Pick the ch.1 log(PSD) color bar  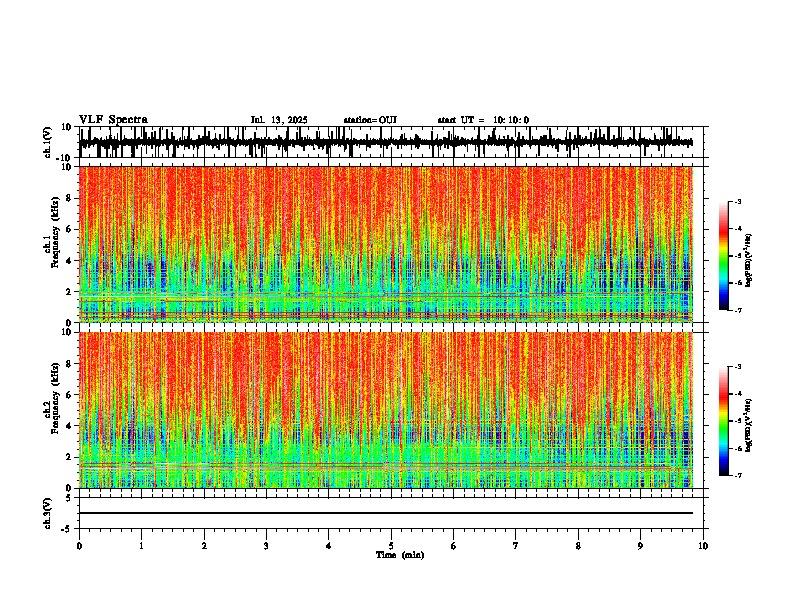[x=724, y=256]
